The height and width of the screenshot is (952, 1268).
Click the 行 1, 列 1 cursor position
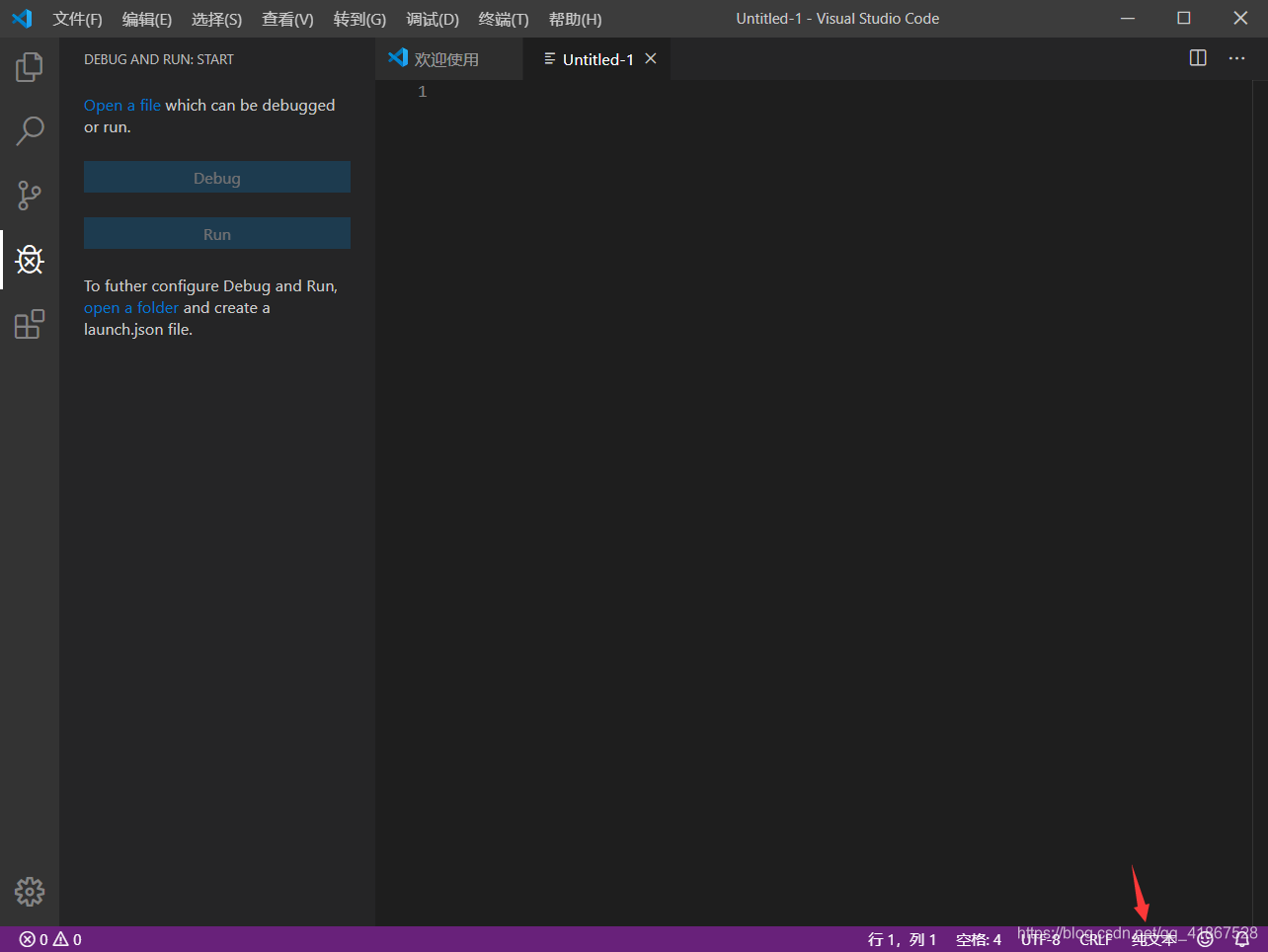coord(902,939)
